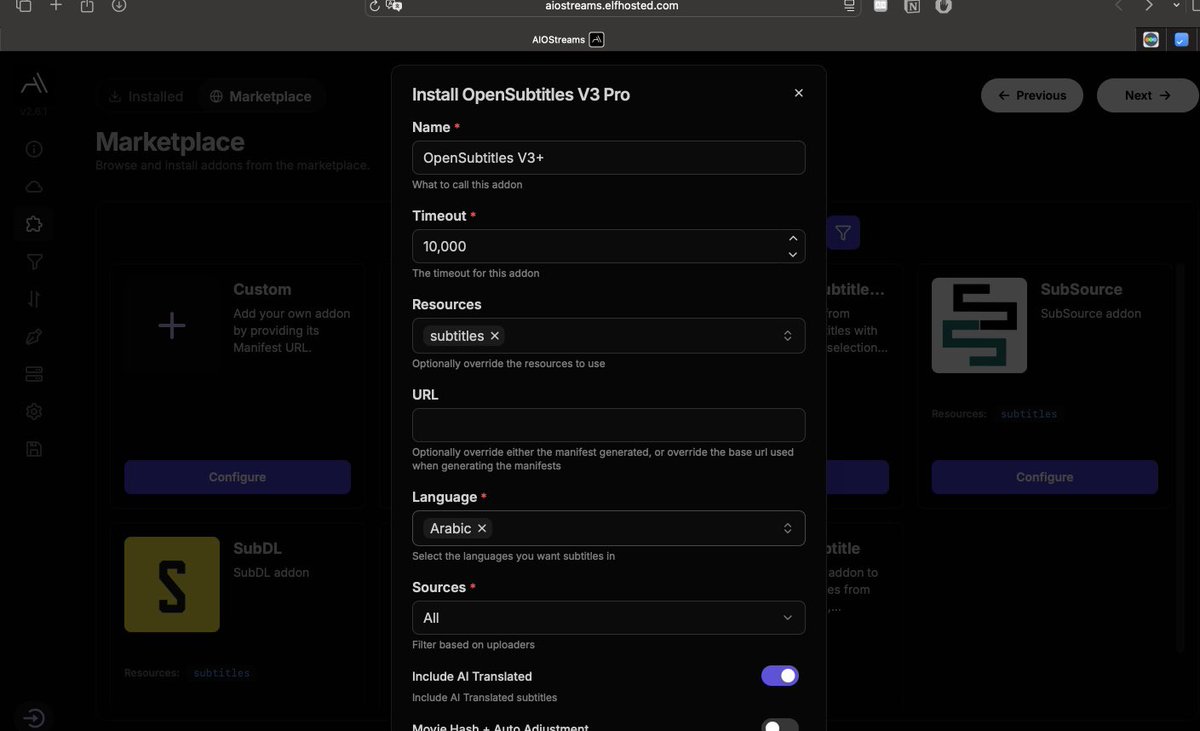Click the blue checkmark pinned tab icon

click(x=1182, y=40)
